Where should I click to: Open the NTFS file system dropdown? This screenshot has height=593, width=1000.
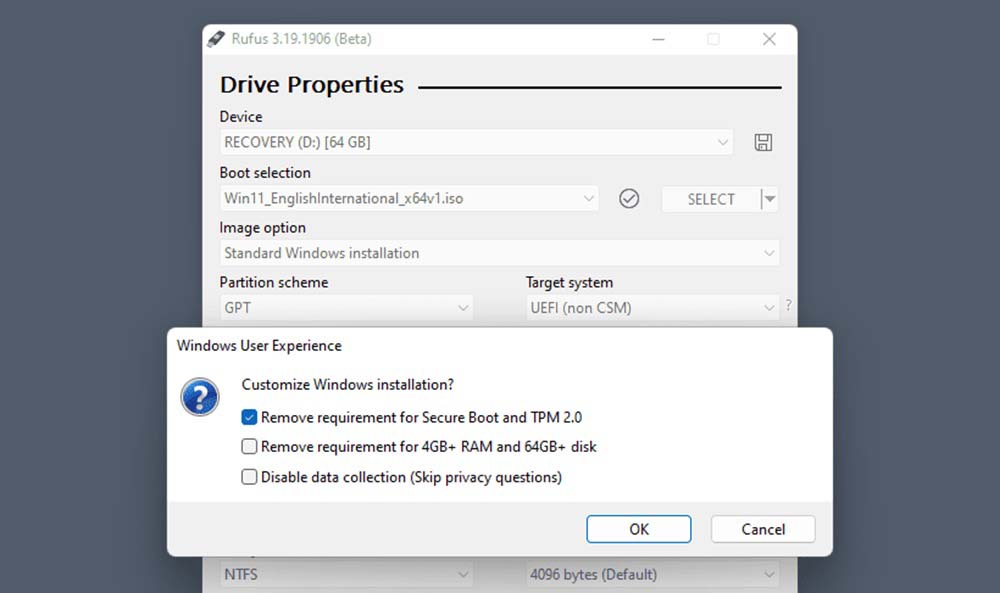point(346,575)
